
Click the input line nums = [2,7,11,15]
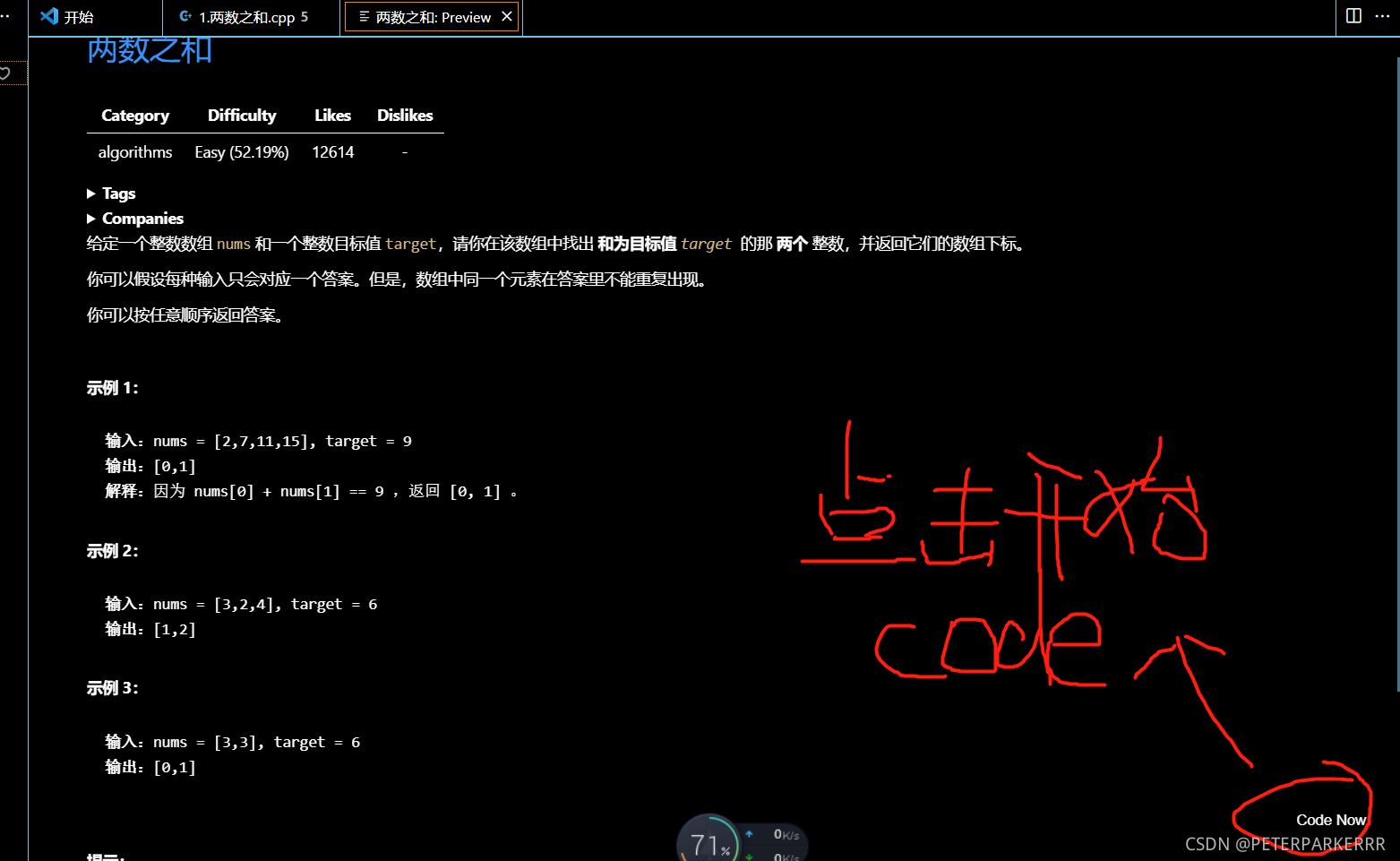click(259, 441)
